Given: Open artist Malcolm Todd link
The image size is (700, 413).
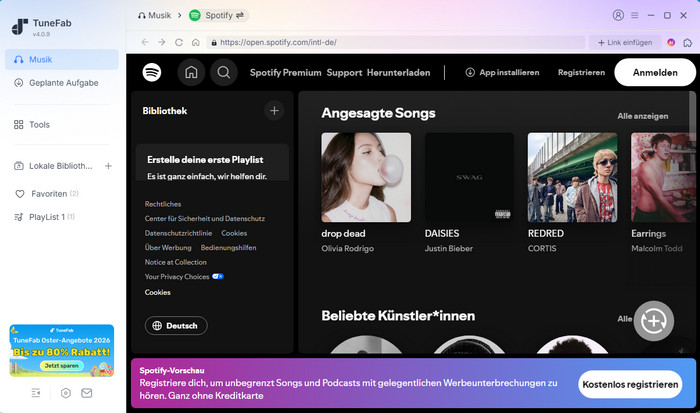Looking at the screenshot, I should 657,248.
